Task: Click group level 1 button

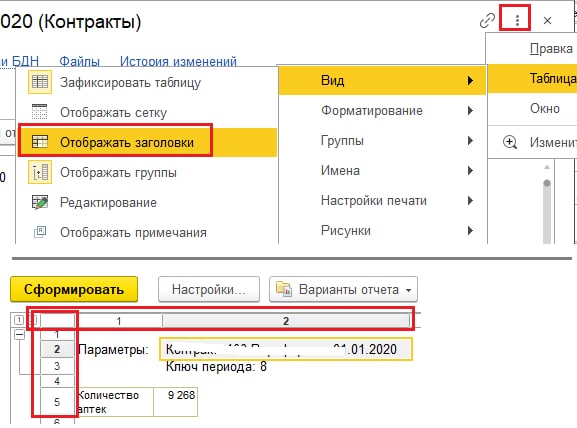Action: coord(19,320)
